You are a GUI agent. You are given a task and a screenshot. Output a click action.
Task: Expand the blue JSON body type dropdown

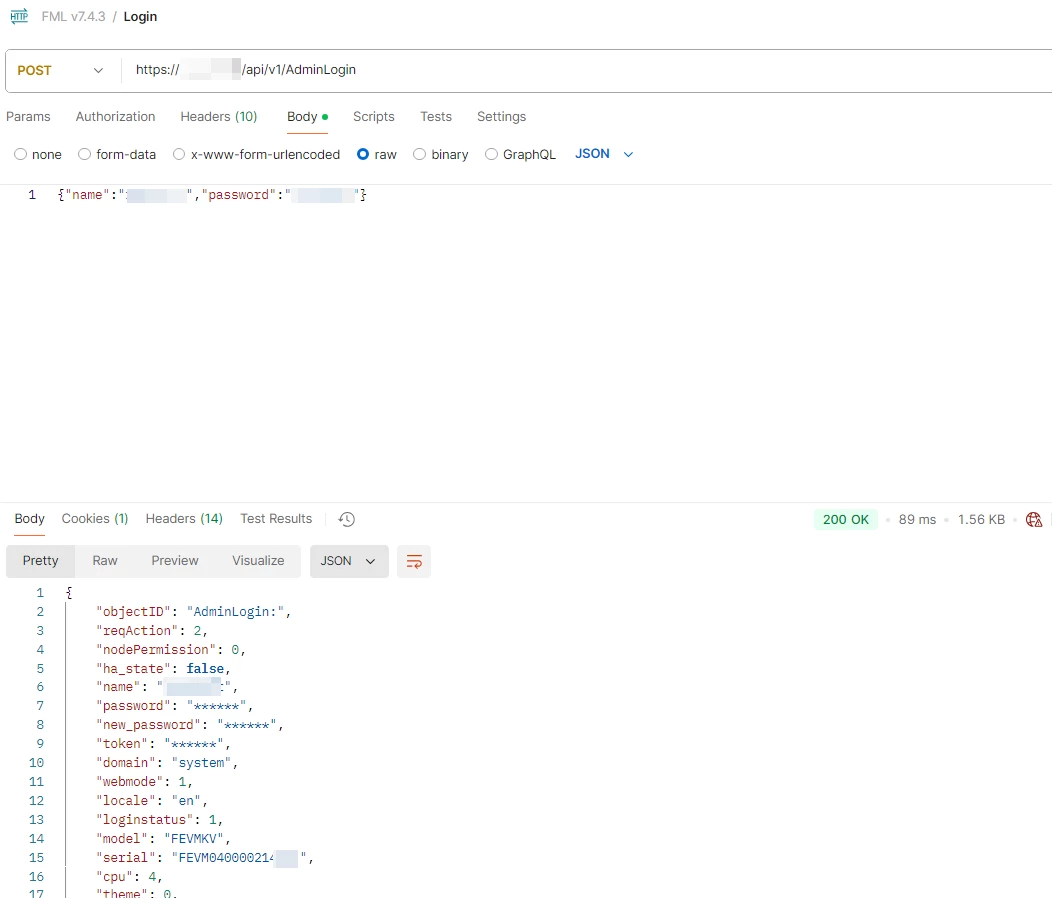click(604, 154)
